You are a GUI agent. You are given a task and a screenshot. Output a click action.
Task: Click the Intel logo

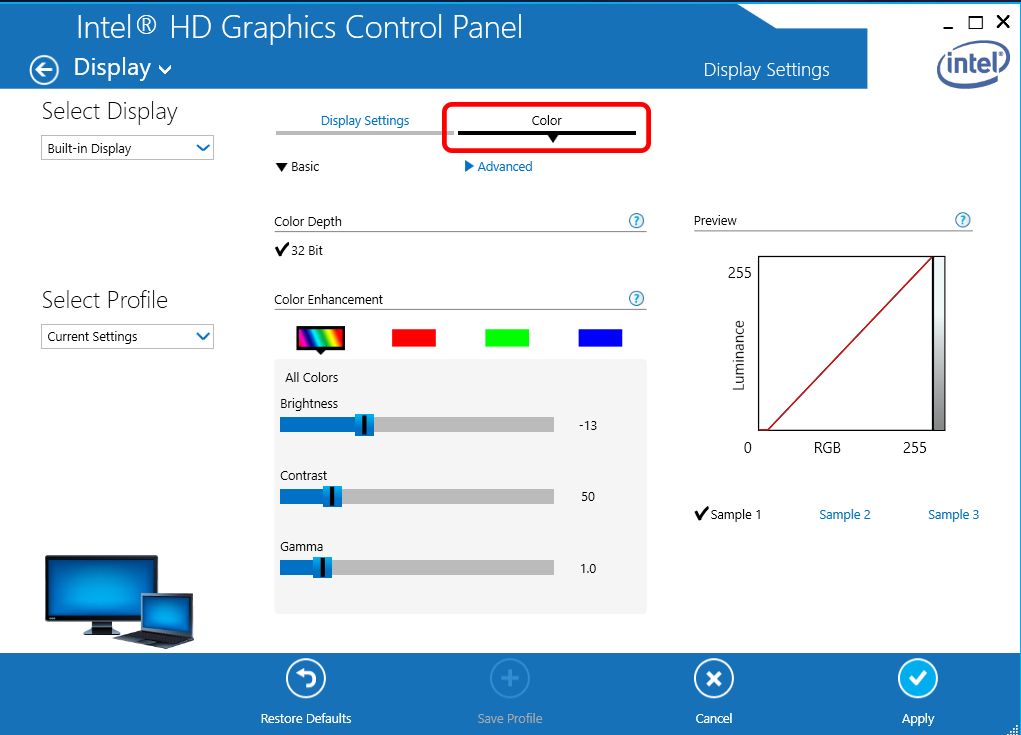[x=973, y=64]
